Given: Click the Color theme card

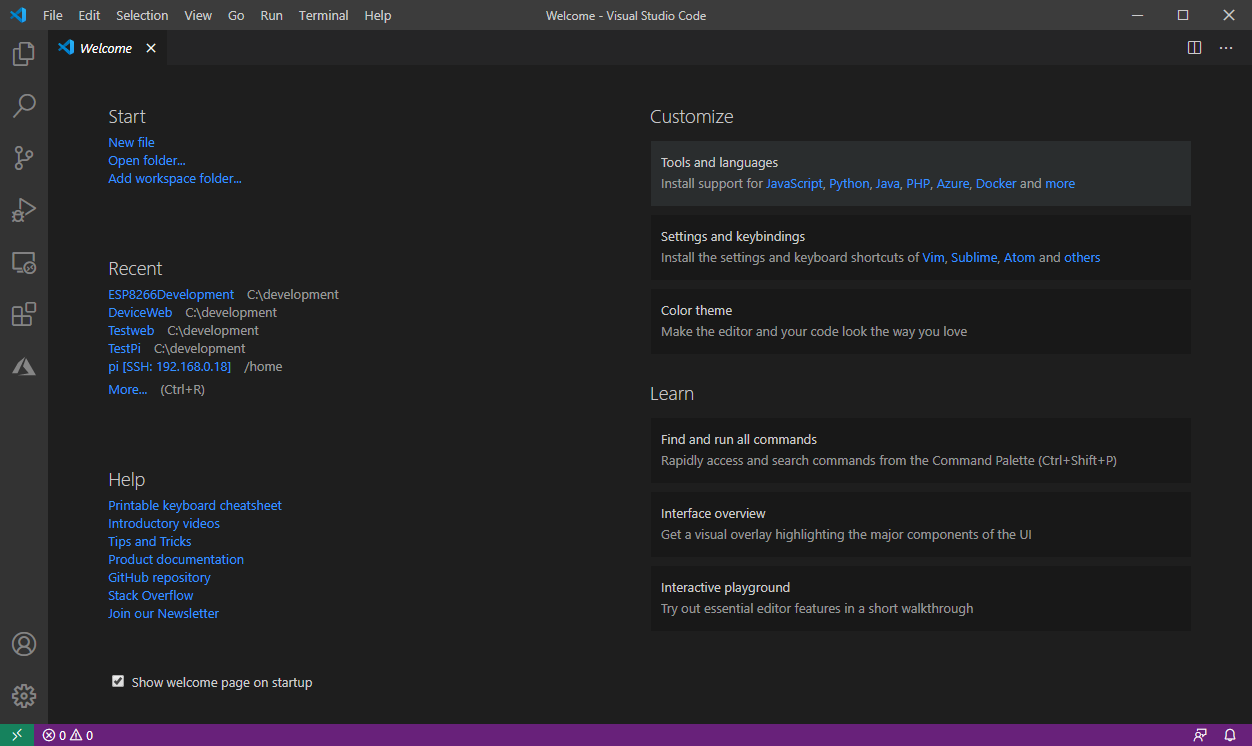Looking at the screenshot, I should (920, 321).
